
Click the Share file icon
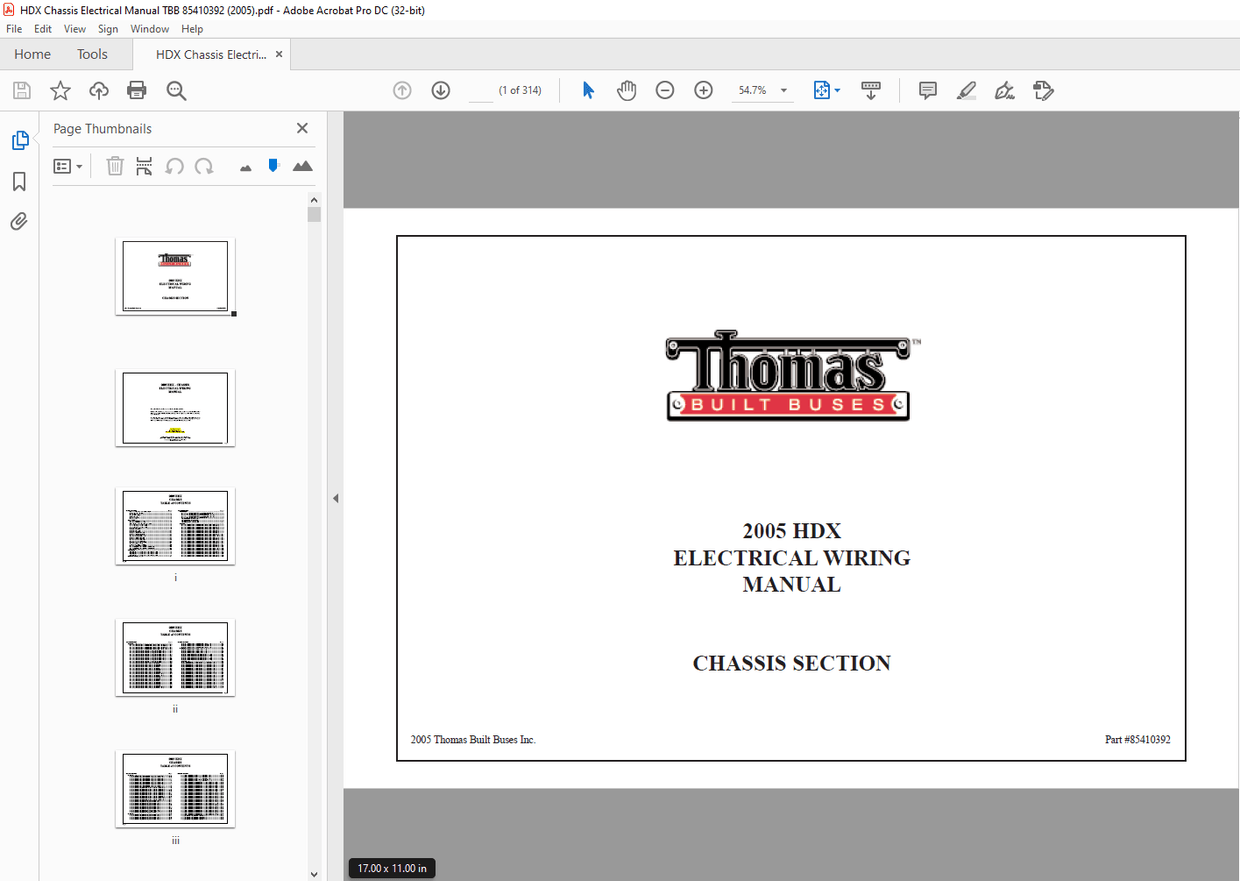click(x=97, y=90)
